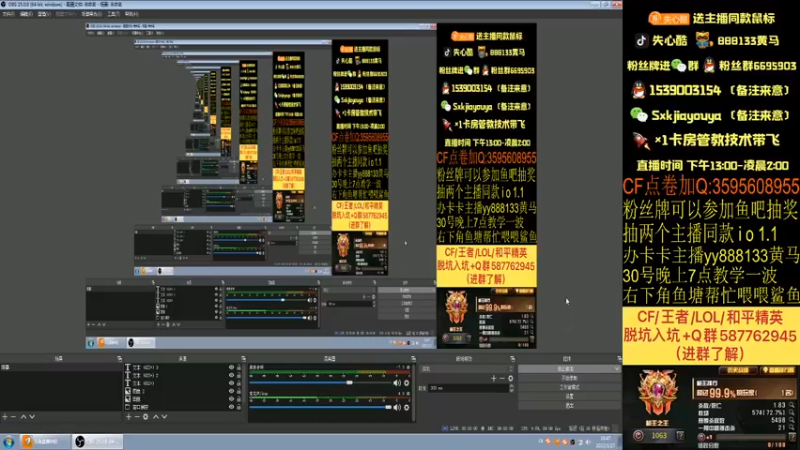Hide the third 文本(GDI+) source

click(231, 383)
